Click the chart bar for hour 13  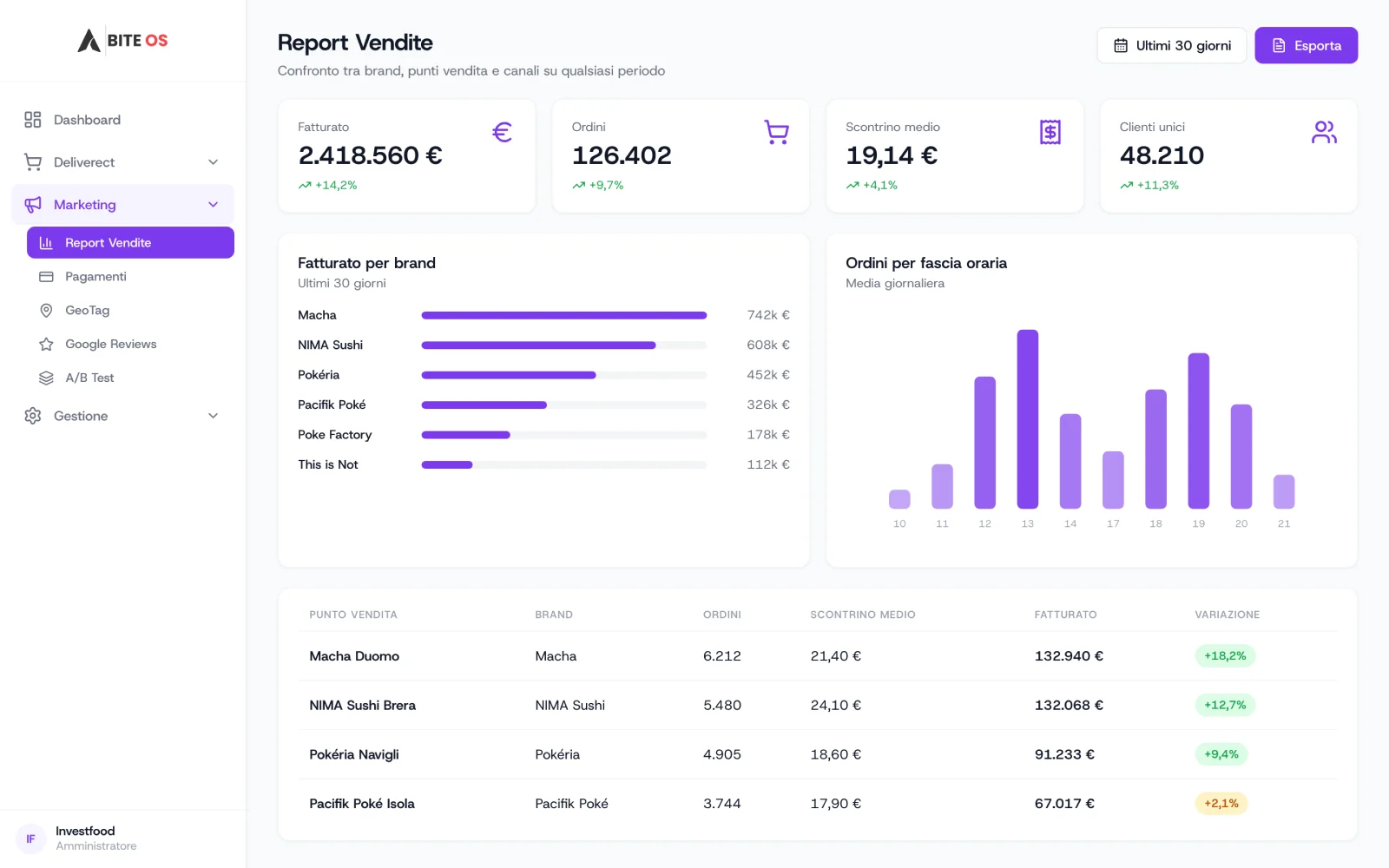click(1028, 419)
